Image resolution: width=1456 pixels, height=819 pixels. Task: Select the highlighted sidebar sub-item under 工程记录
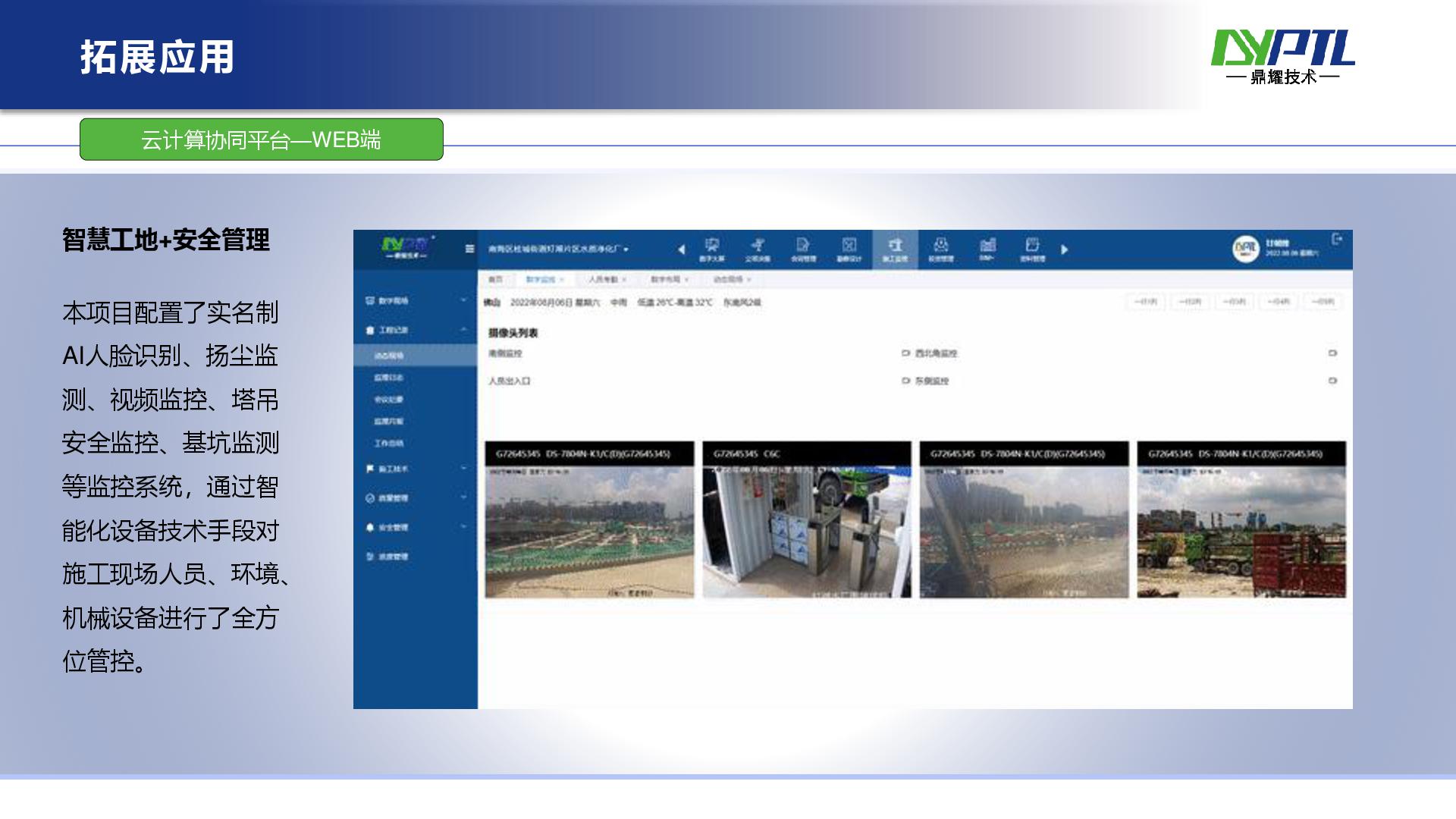point(389,356)
